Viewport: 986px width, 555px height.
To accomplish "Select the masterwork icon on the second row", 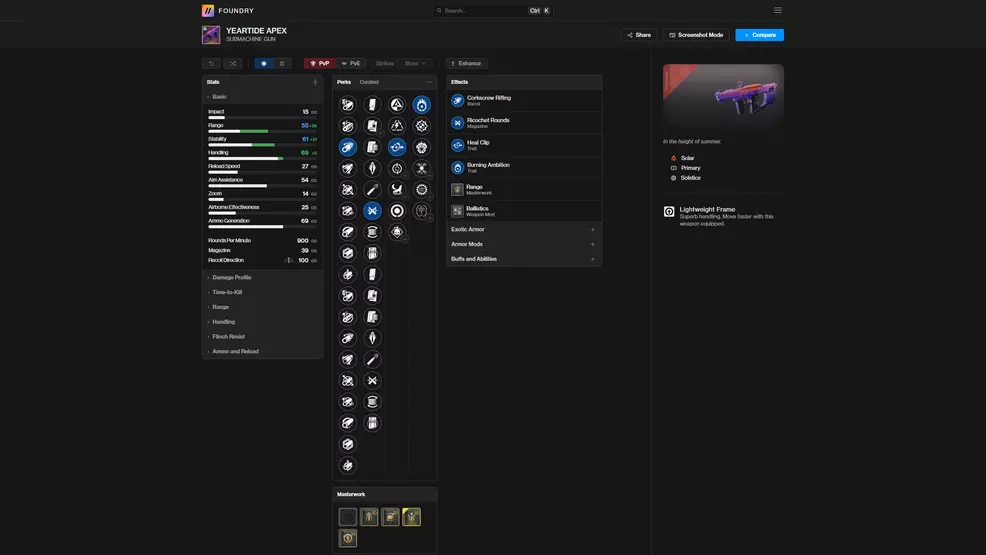I will [x=348, y=538].
